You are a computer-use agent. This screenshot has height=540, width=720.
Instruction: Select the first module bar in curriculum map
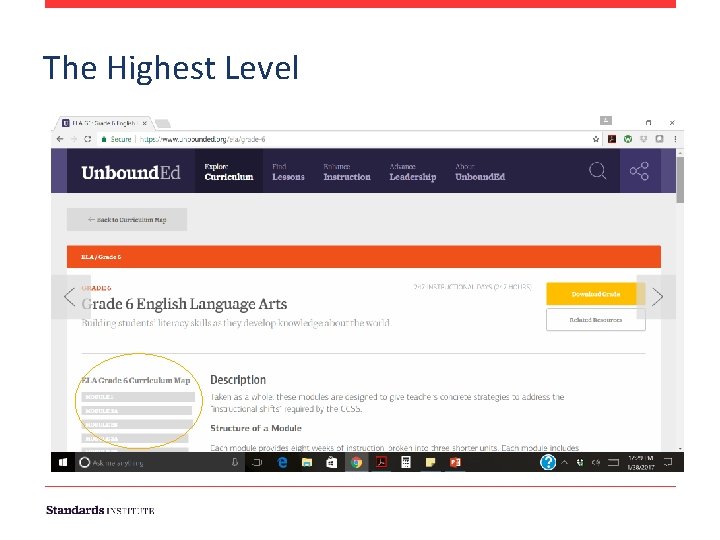tap(138, 397)
